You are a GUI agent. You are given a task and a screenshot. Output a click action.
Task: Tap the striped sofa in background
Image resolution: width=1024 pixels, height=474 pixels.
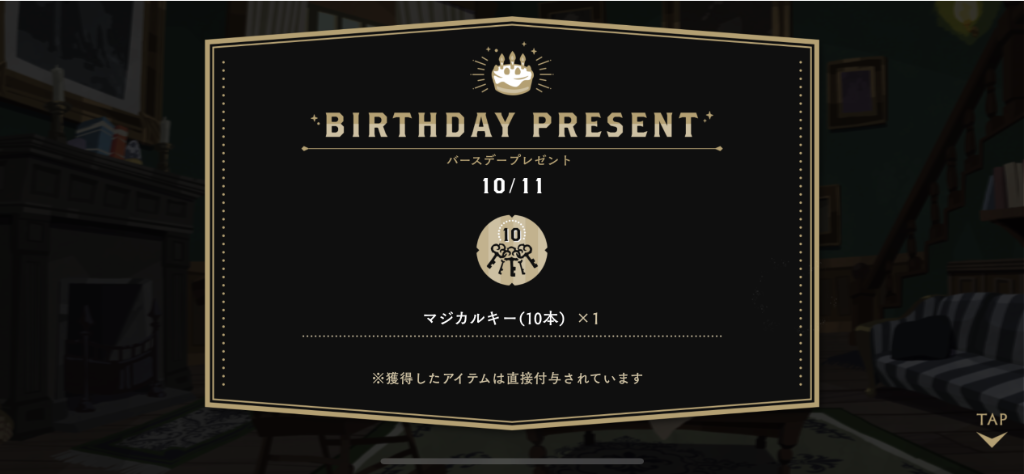tap(949, 355)
